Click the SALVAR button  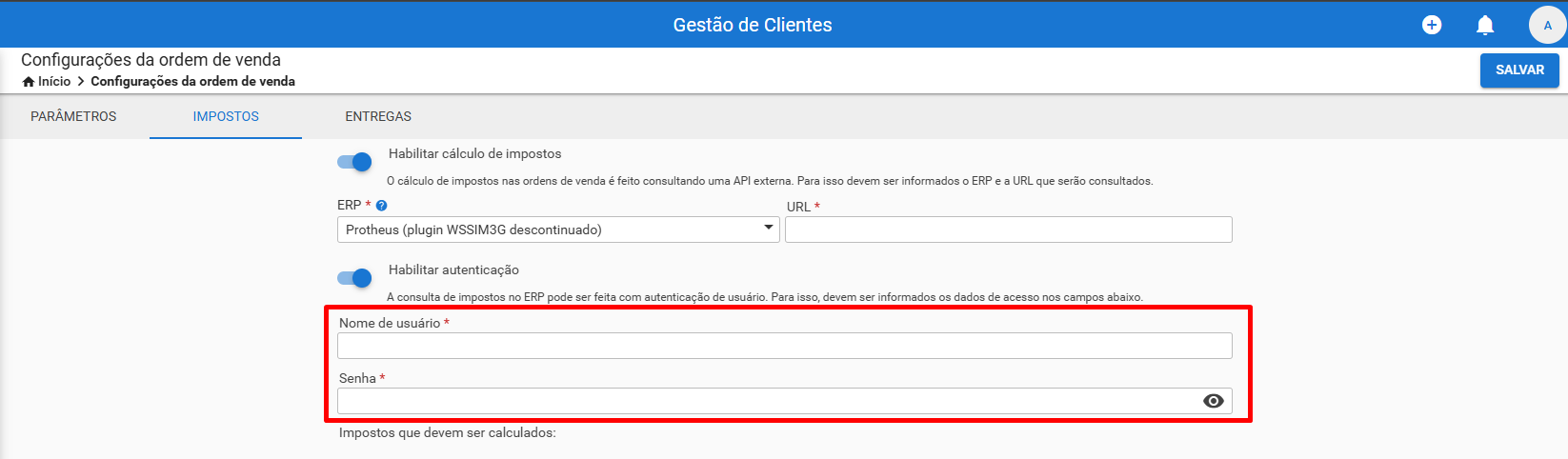point(1519,70)
